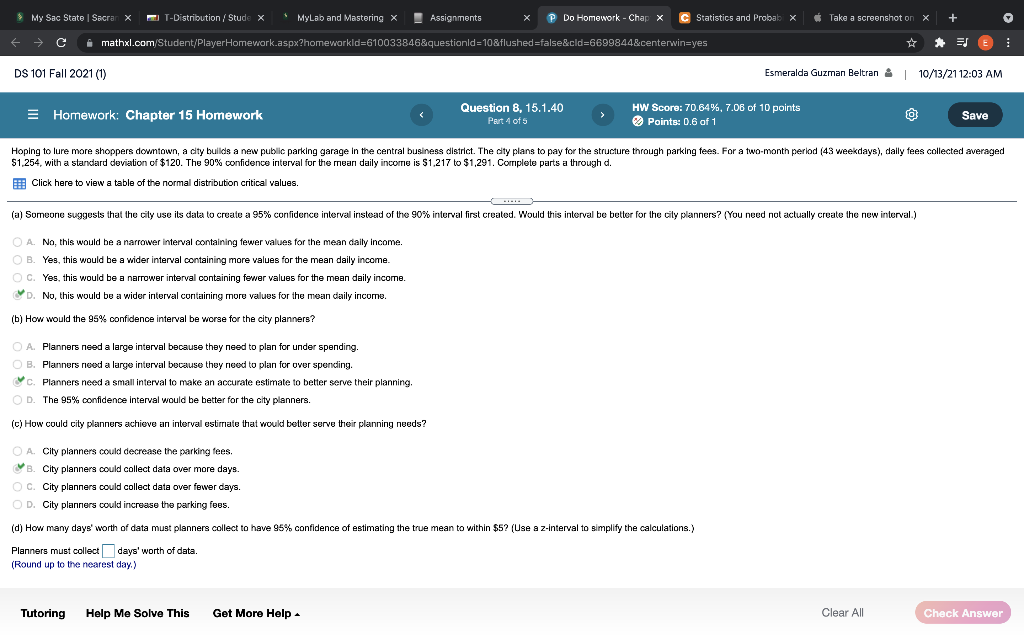The width and height of the screenshot is (1024, 640).
Task: Open the settings gear icon
Action: pyautogui.click(x=912, y=115)
